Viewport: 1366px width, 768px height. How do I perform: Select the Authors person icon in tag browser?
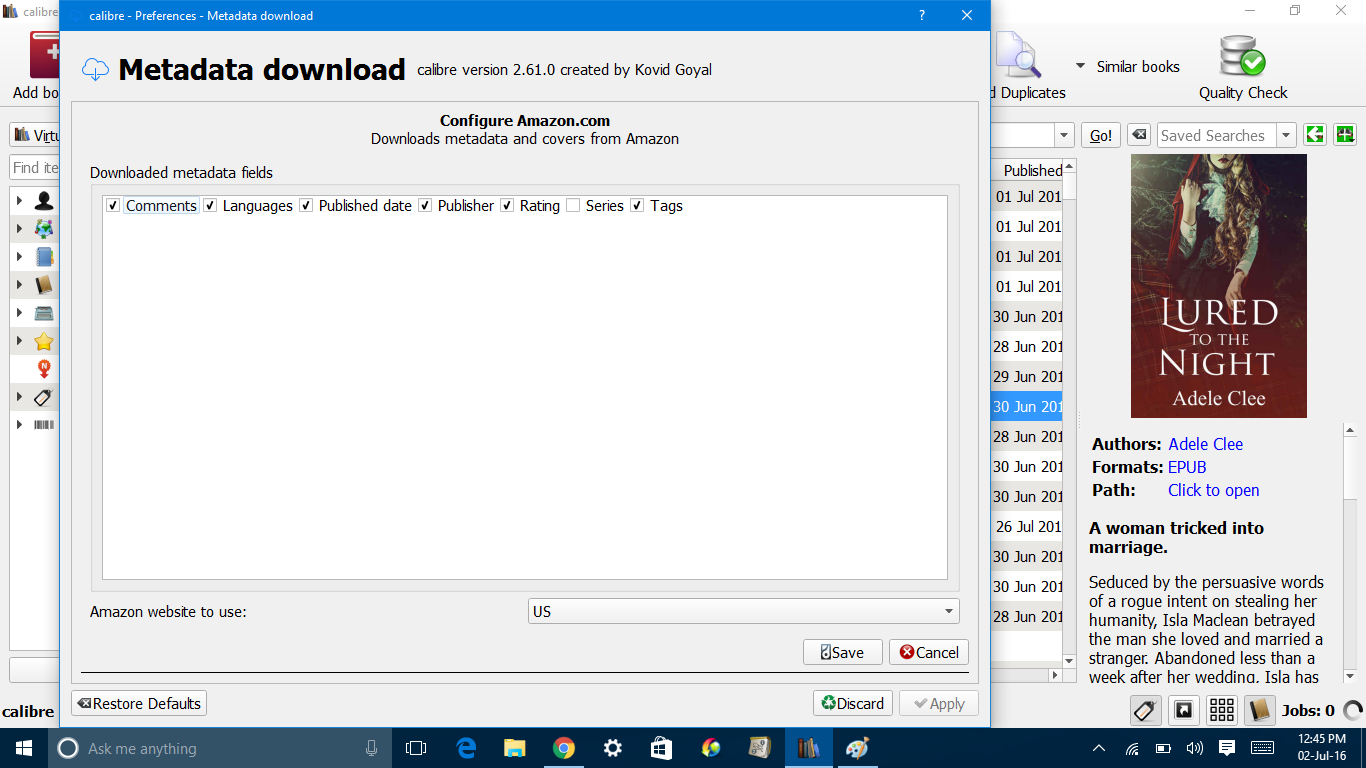pos(44,201)
